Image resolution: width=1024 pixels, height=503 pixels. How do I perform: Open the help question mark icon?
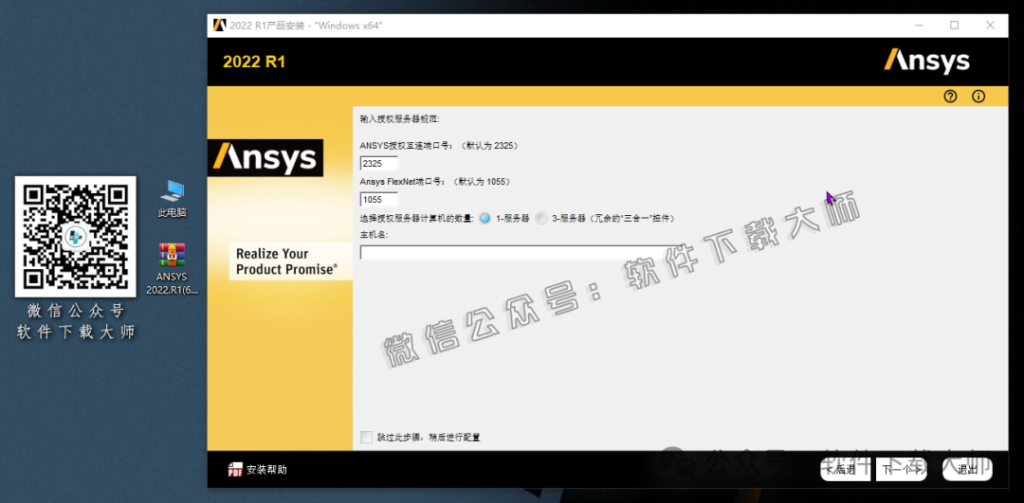click(950, 97)
